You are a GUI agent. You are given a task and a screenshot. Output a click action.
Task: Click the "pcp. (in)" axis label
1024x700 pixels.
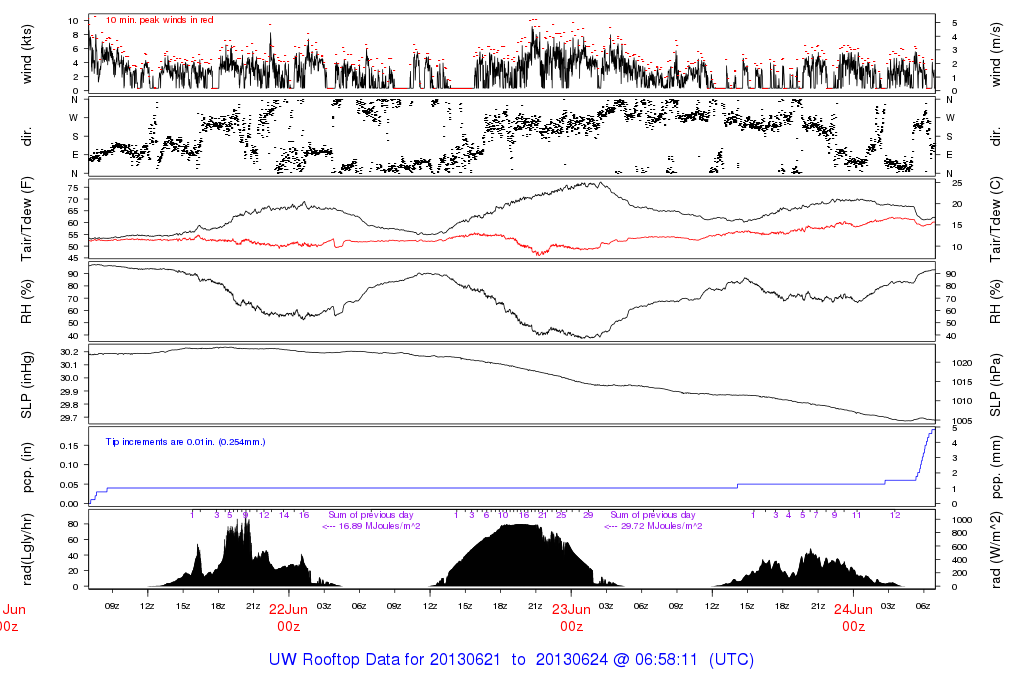pyautogui.click(x=27, y=468)
